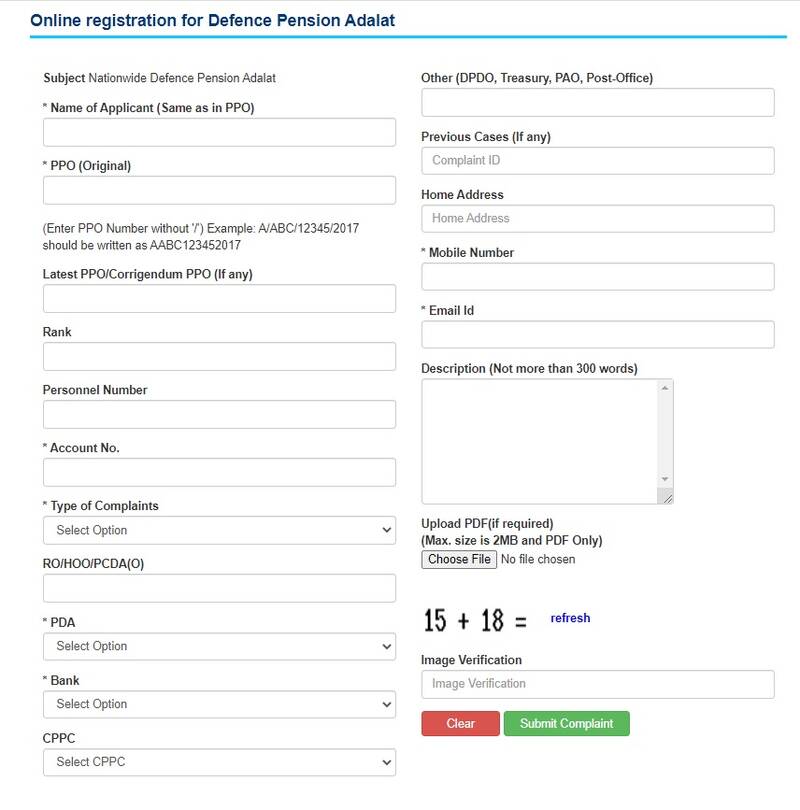Click the PPO (Original) input field
800x810 pixels.
(x=219, y=190)
